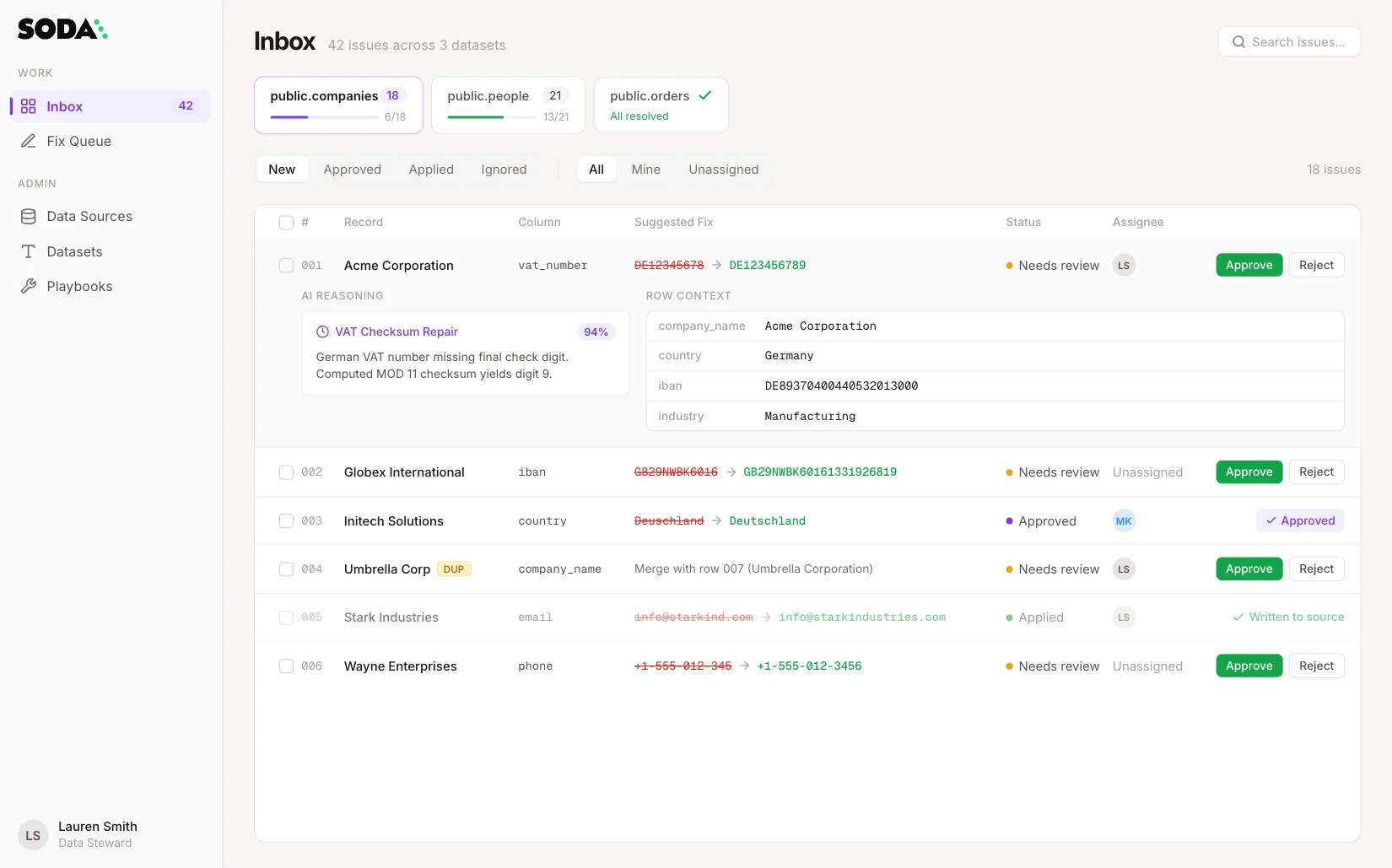Open the Inbox from the sidebar icon
This screenshot has height=868, width=1392.
(28, 105)
